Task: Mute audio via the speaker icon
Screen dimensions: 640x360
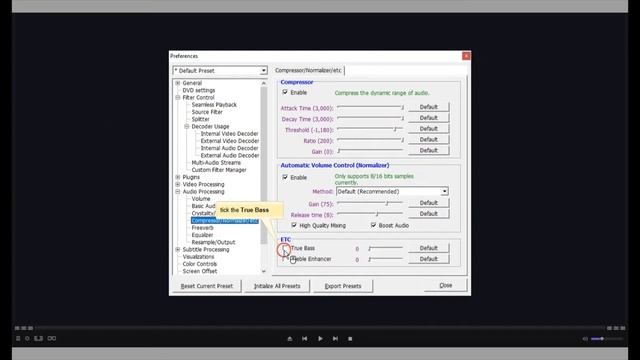Action: pos(585,339)
